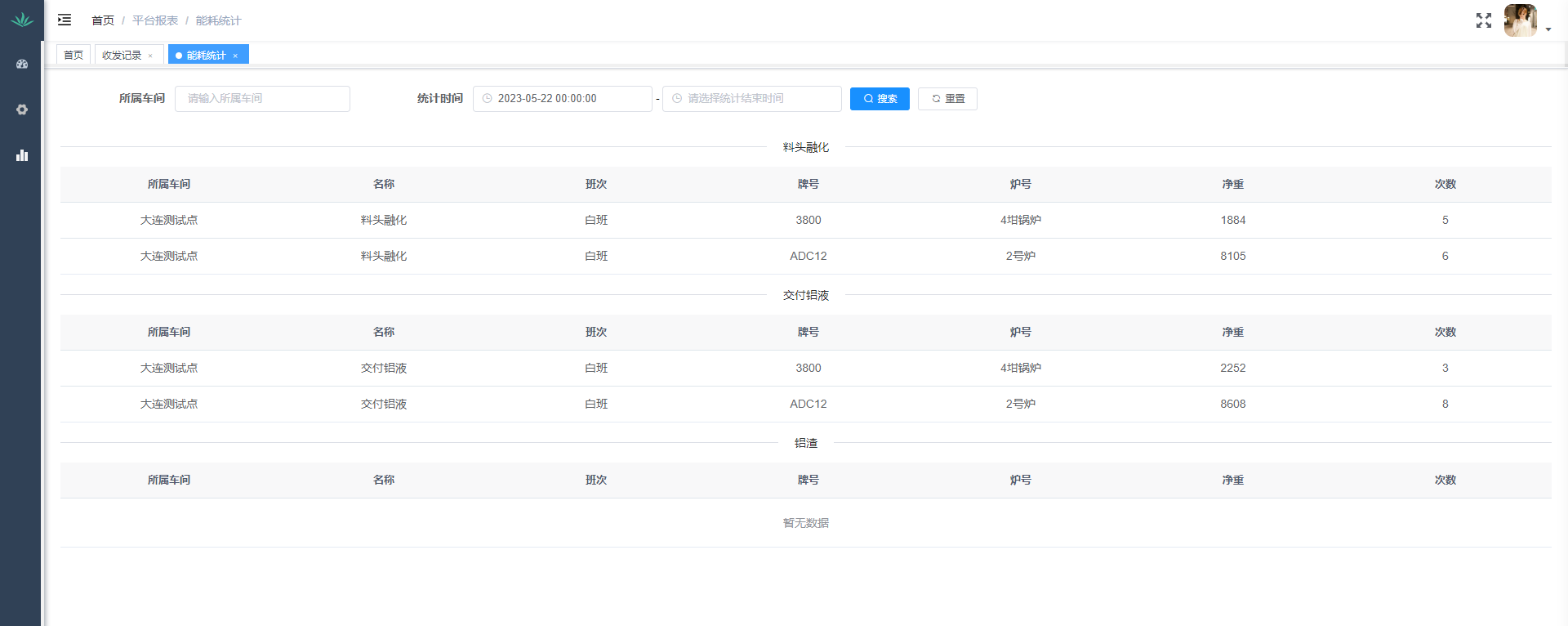This screenshot has width=1568, height=626.
Task: Click 2号炉 in 料头融化 table
Action: tap(1021, 257)
